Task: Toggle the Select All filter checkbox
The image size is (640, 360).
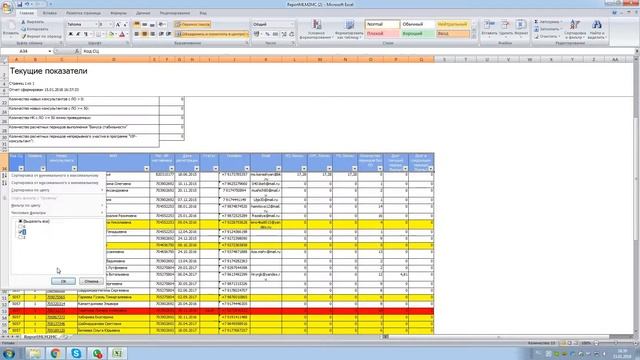Action: pos(20,221)
